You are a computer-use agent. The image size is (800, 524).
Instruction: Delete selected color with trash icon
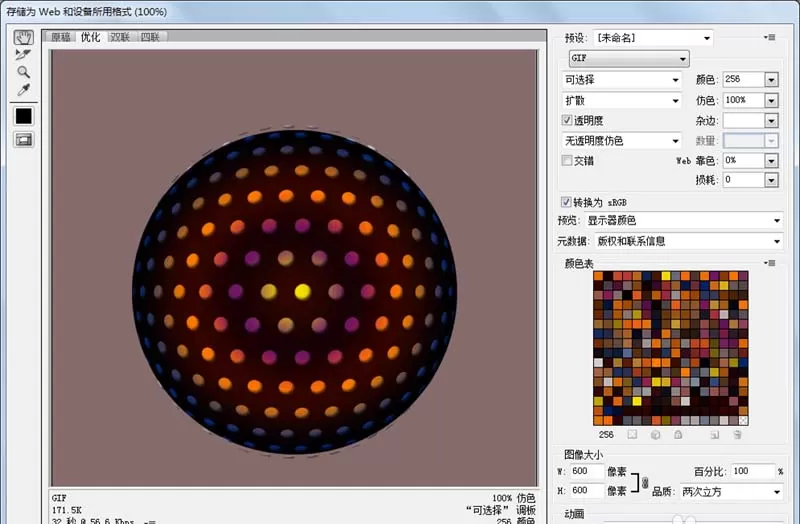point(737,435)
